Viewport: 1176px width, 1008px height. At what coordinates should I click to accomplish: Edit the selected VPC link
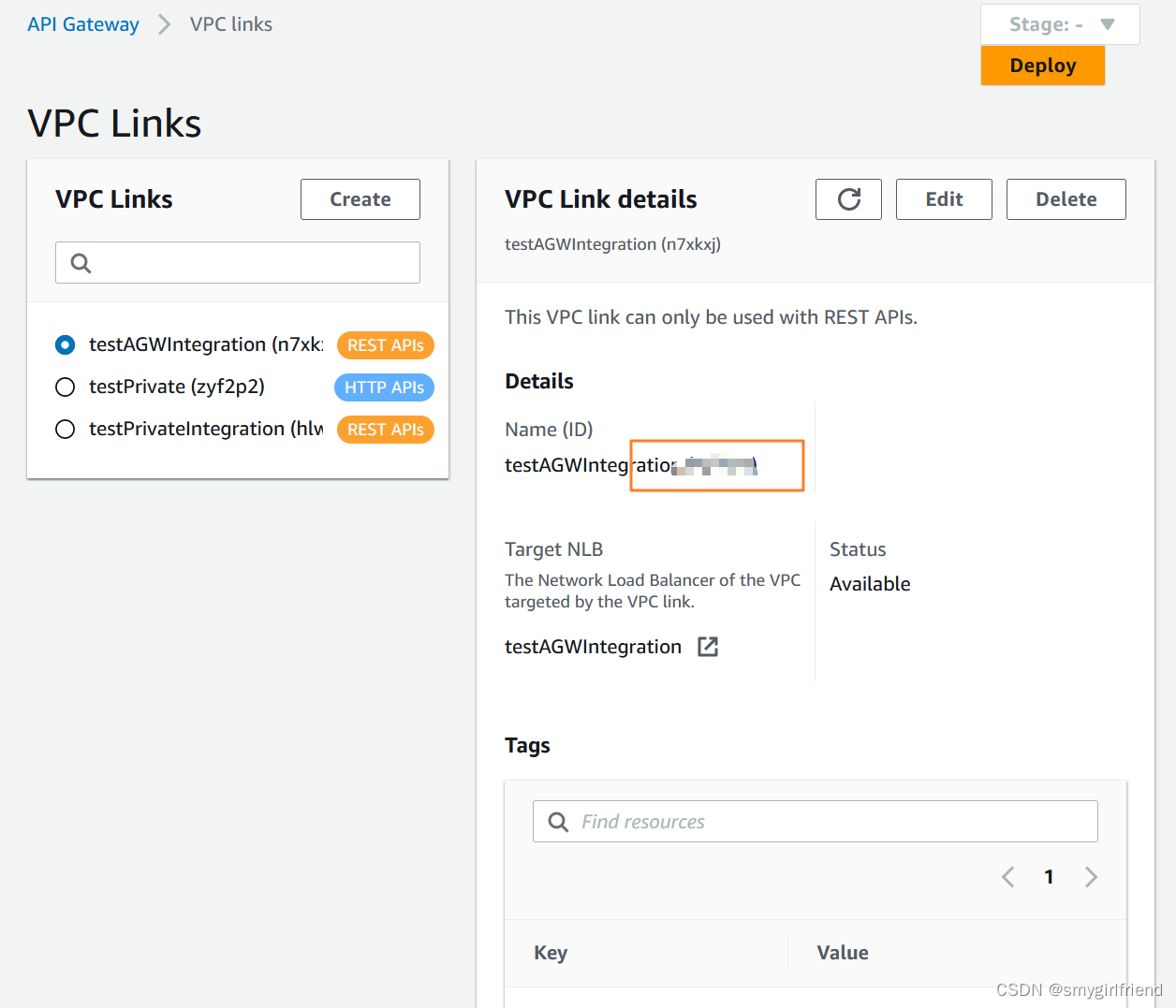(943, 198)
